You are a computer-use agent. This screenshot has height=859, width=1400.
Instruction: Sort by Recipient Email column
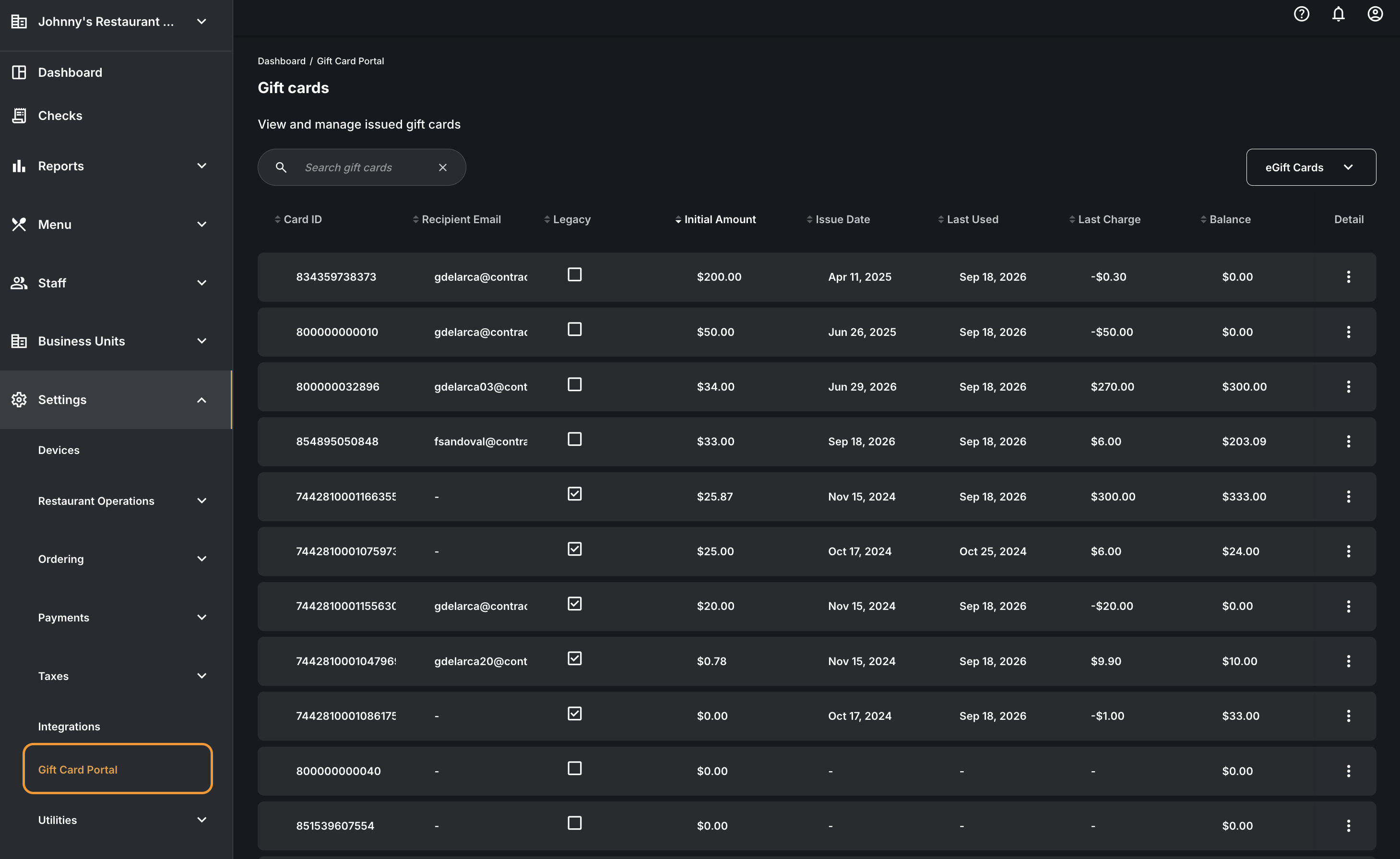(x=456, y=219)
